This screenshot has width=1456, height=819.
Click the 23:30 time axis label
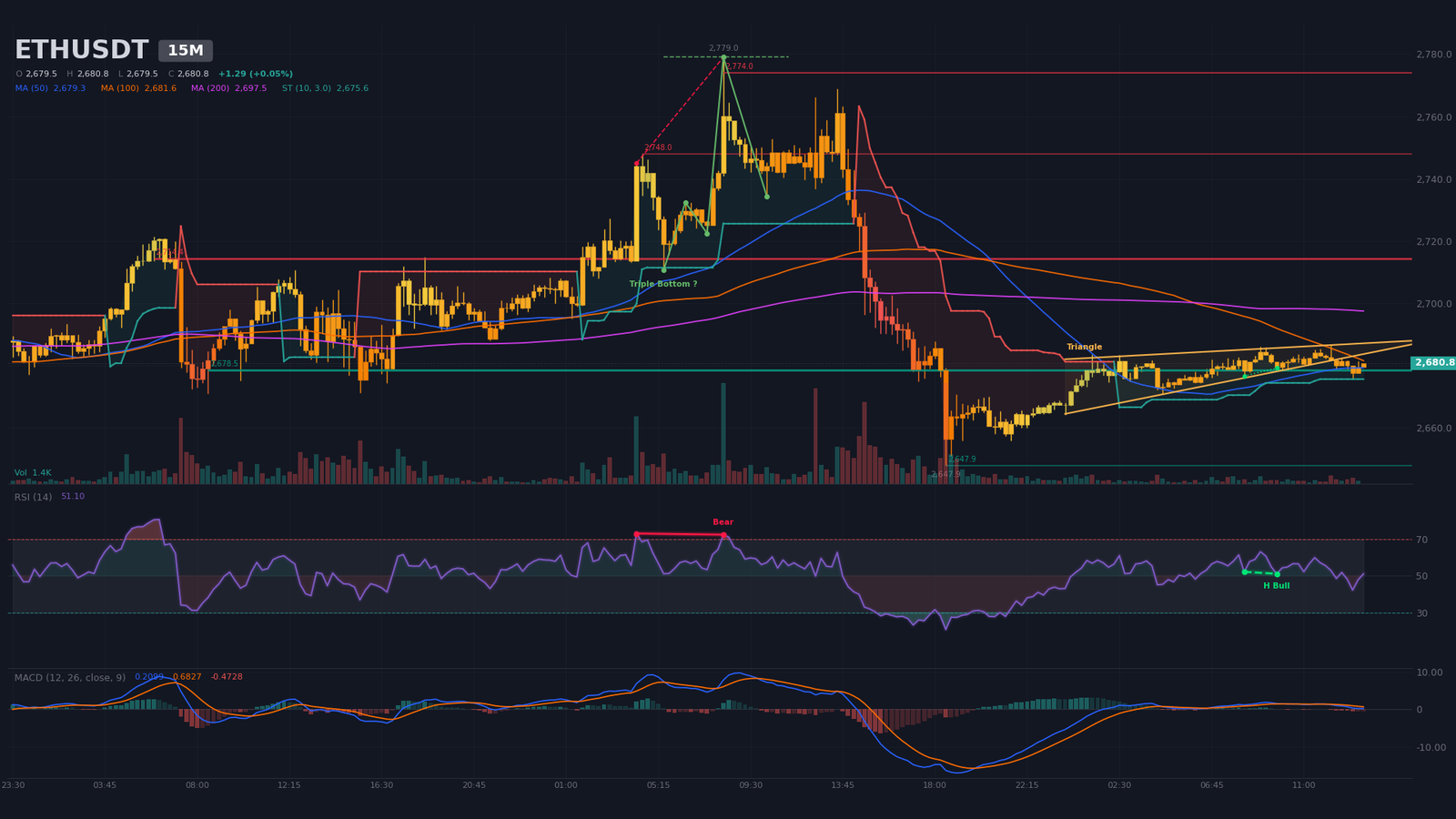point(13,785)
